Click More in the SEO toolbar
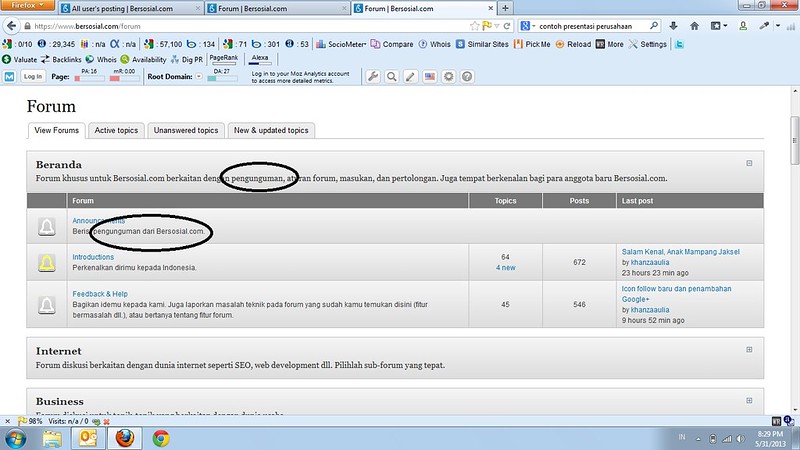Viewport: 800px width, 450px height. click(x=610, y=44)
